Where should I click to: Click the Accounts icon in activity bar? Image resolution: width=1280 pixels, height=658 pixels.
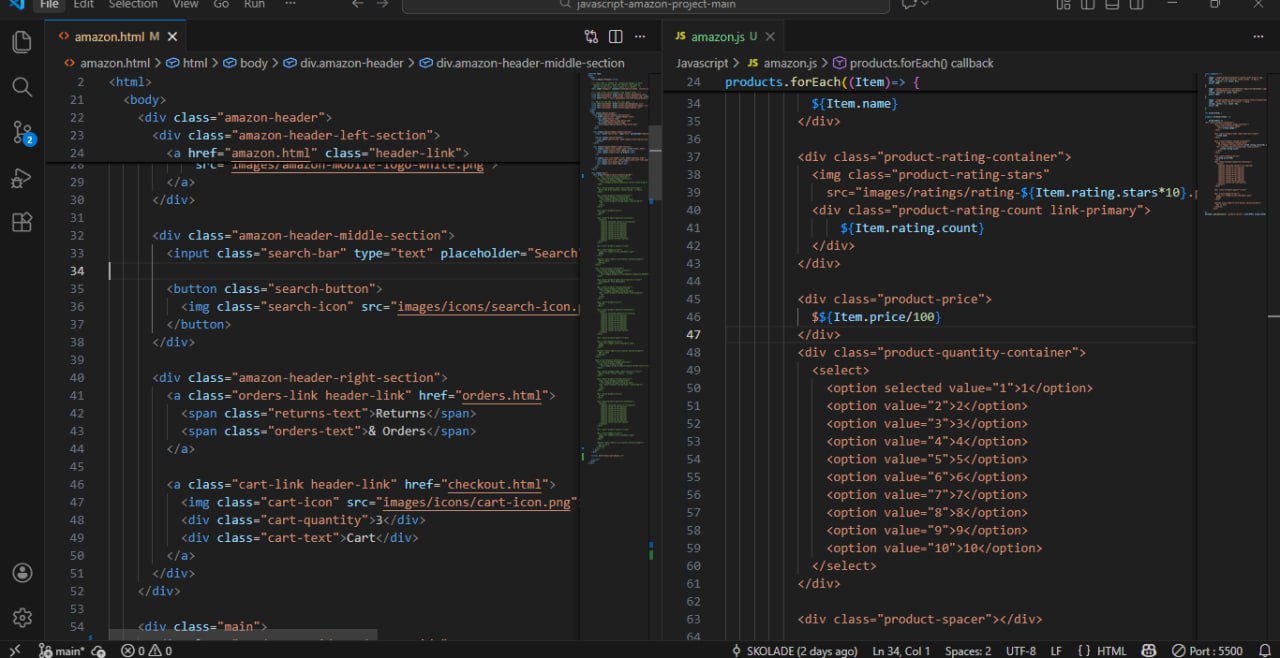(21, 573)
